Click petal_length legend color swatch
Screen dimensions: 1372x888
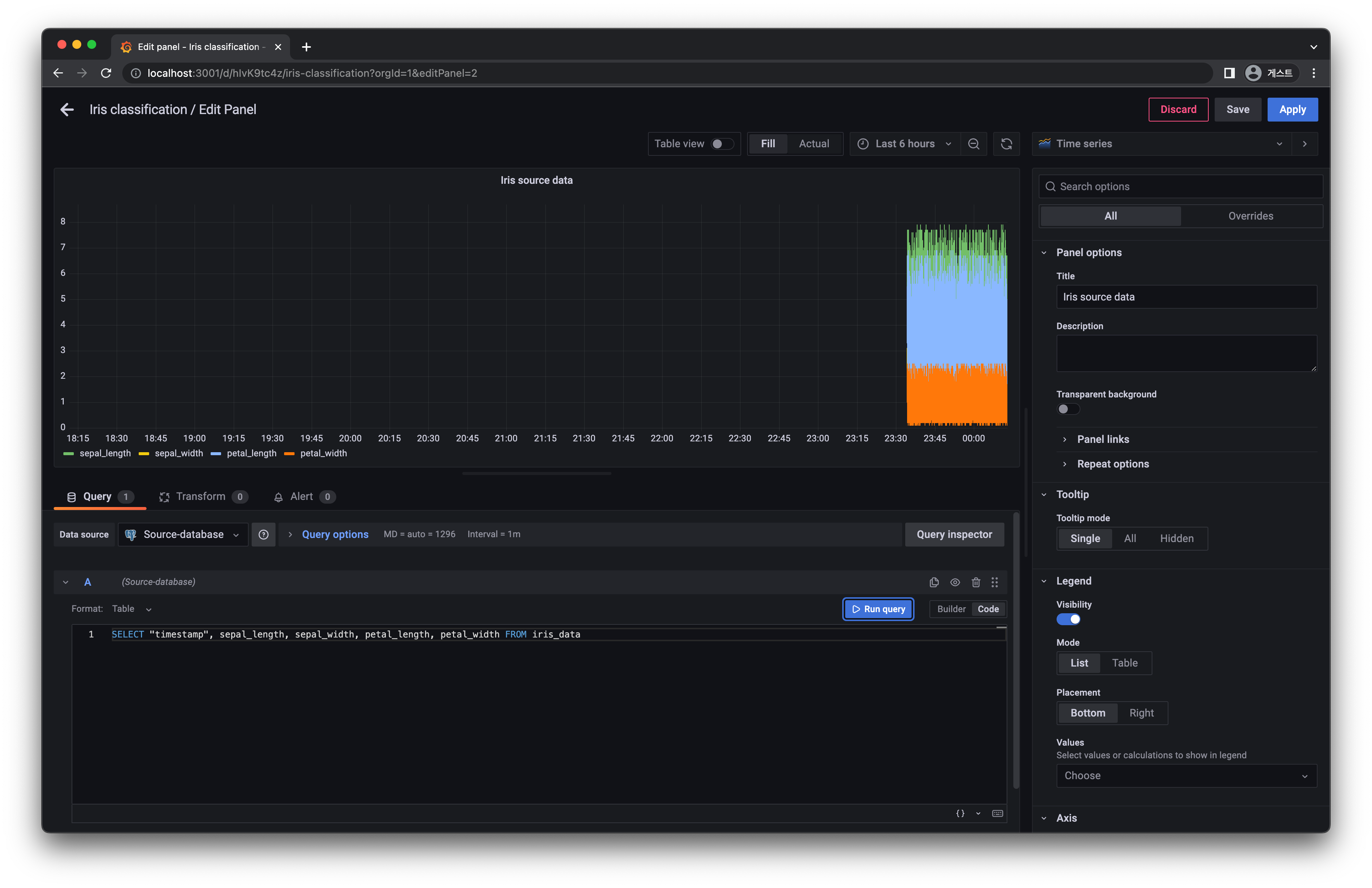215,454
